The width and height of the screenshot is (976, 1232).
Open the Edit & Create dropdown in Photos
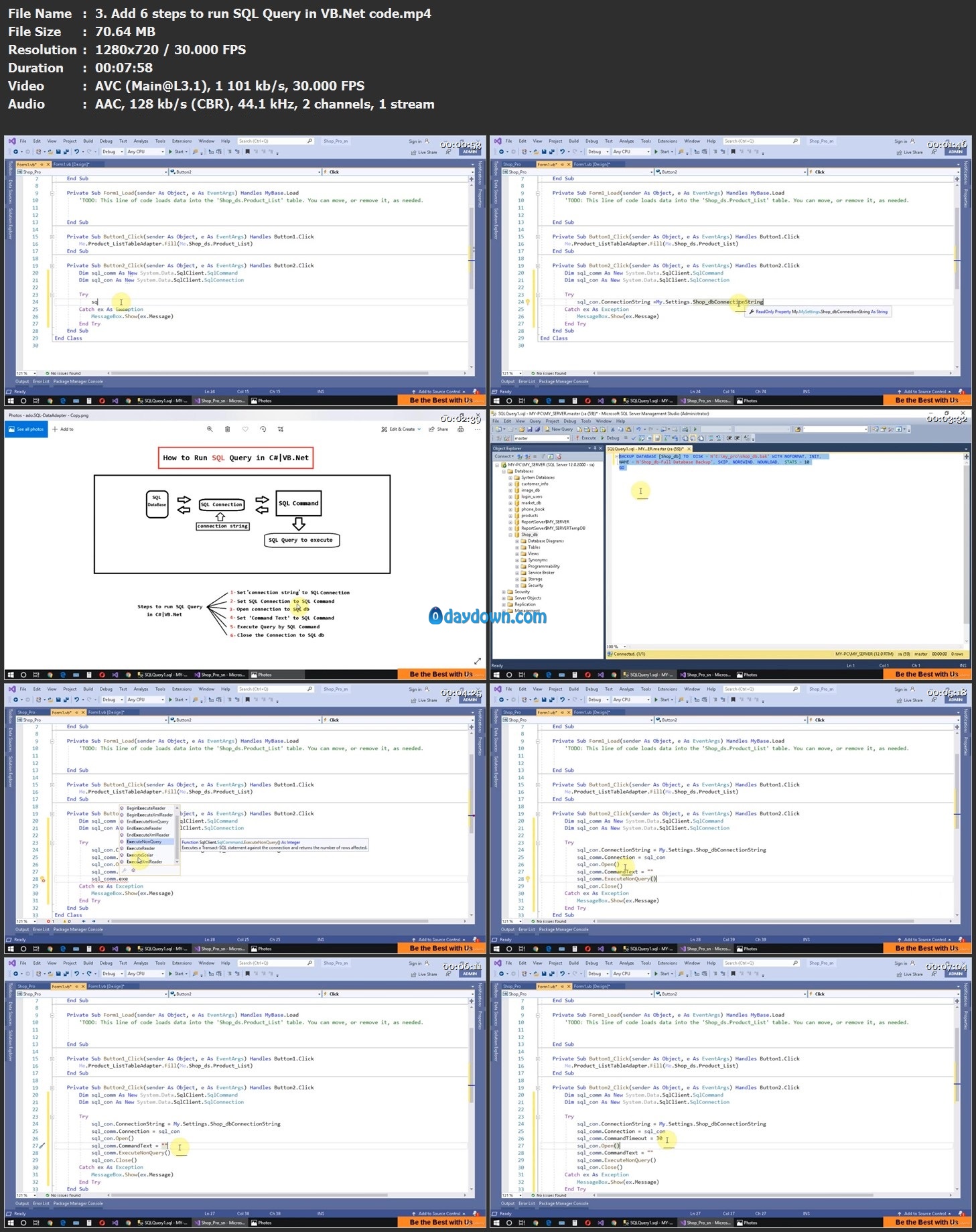click(401, 429)
